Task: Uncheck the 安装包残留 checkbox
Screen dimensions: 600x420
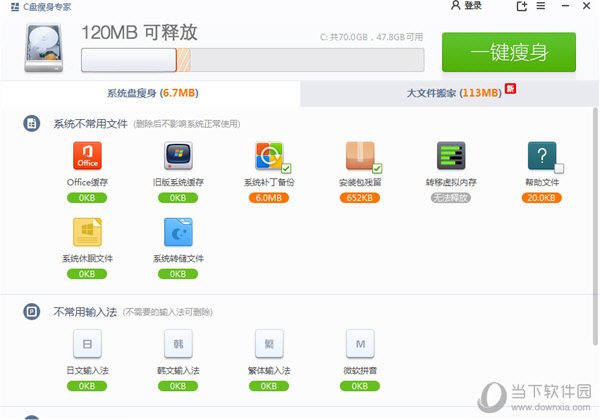Action: coord(377,168)
